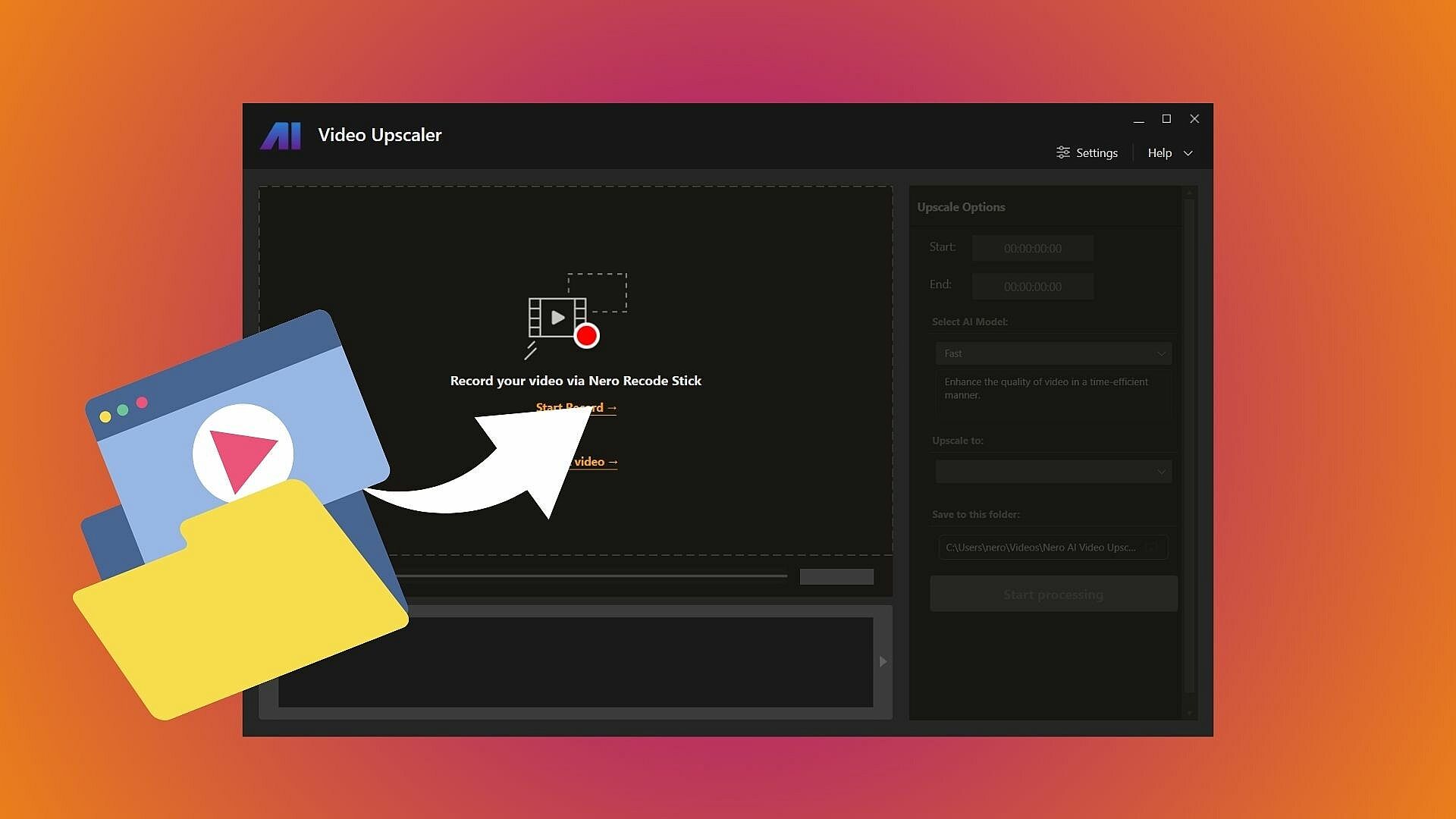Click the right arrow beside the thumbnail strip

click(x=883, y=661)
